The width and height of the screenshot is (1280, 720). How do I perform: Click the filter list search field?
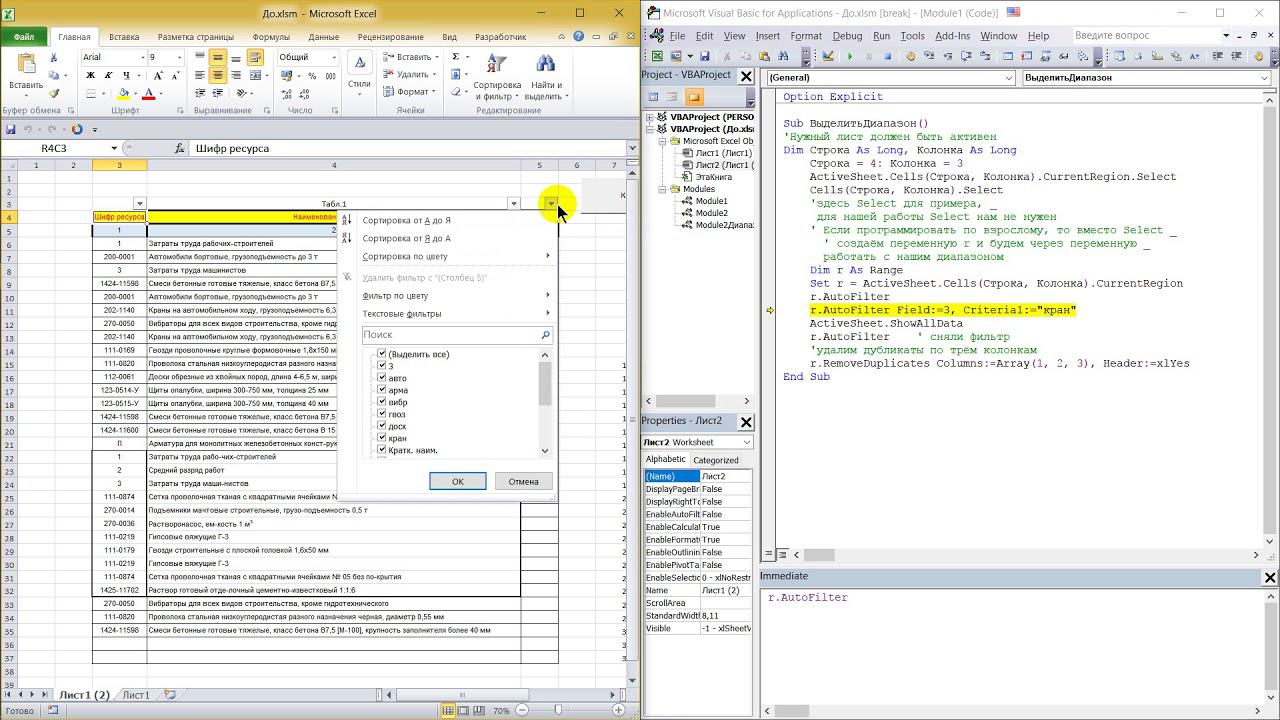pos(450,335)
